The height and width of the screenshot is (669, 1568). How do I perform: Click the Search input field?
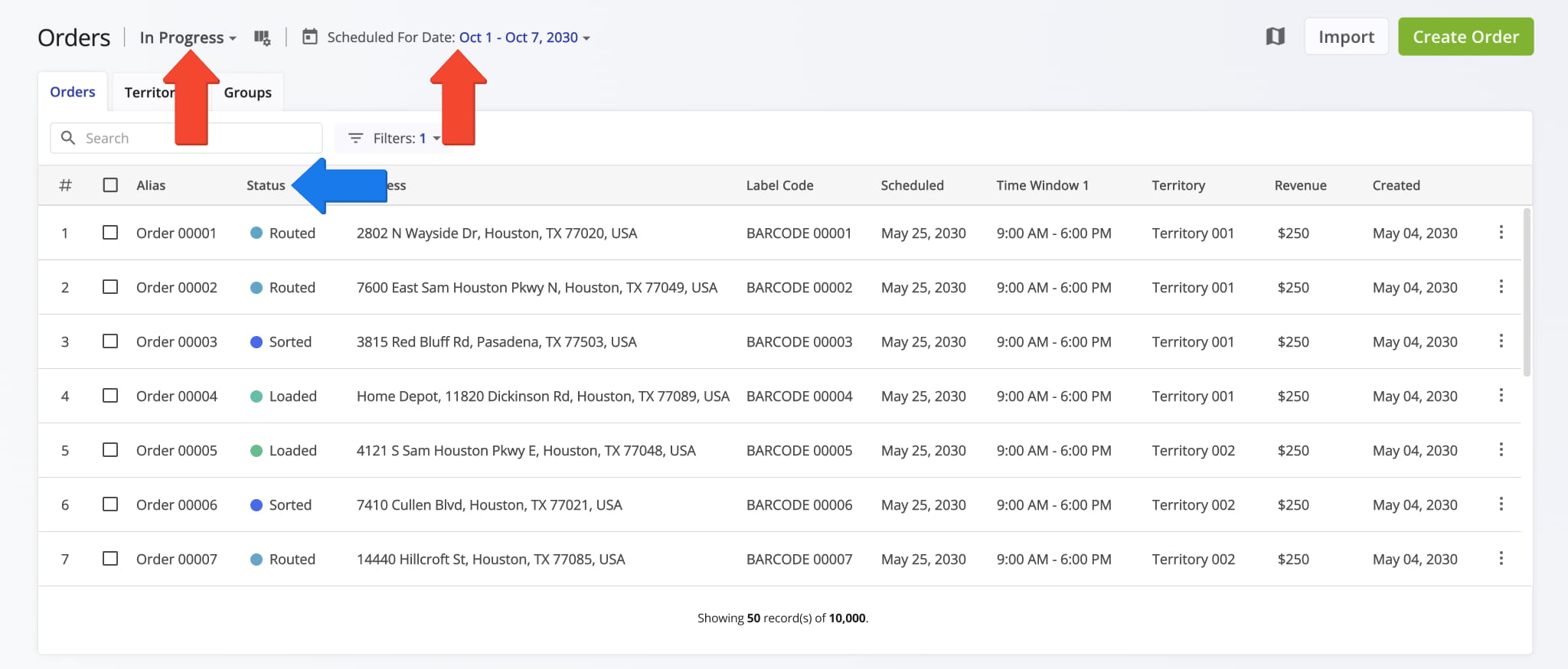click(186, 139)
